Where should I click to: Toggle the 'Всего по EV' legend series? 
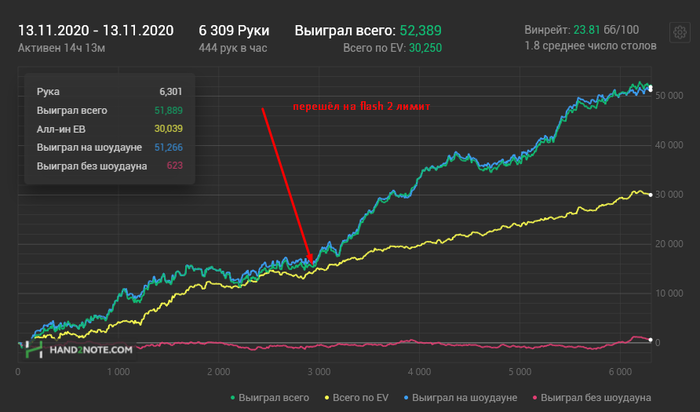[x=356, y=397]
